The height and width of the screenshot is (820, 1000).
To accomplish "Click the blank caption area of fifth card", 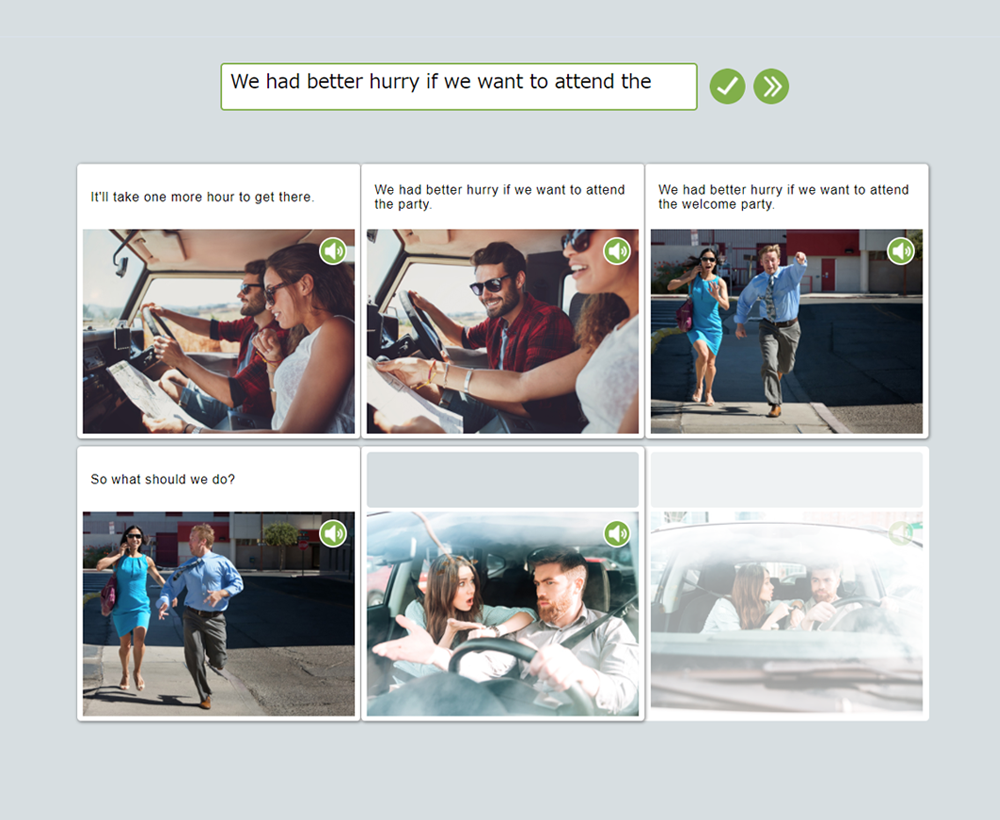I will [x=502, y=480].
